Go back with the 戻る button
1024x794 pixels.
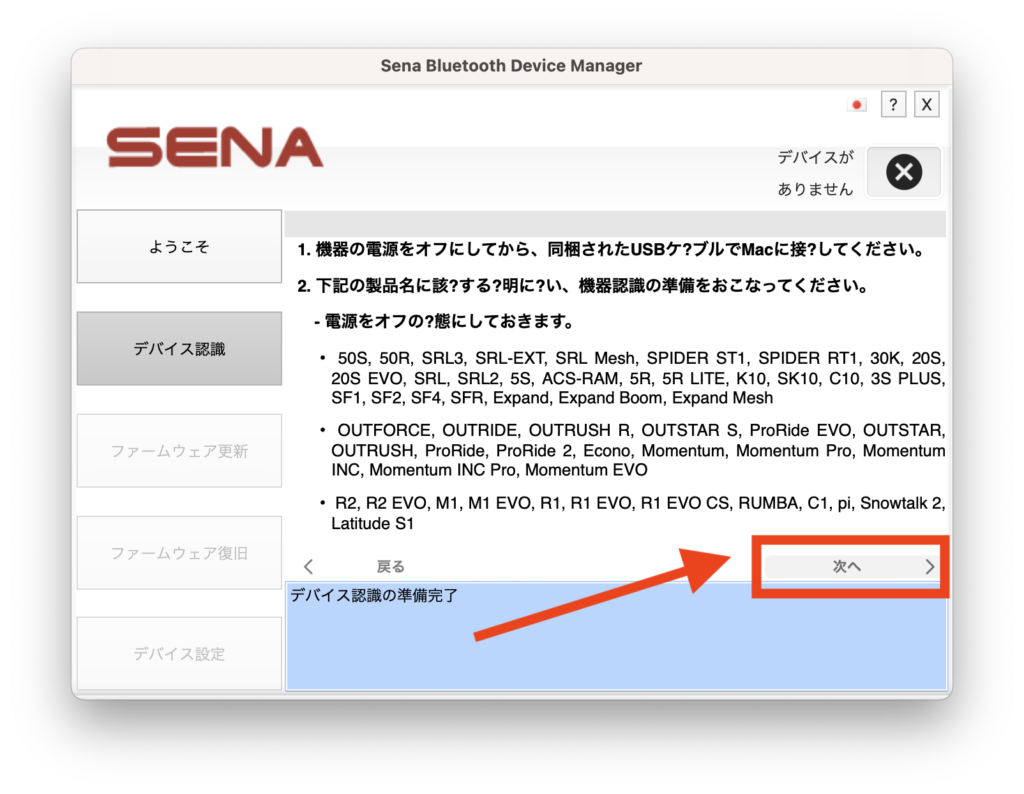click(x=391, y=567)
